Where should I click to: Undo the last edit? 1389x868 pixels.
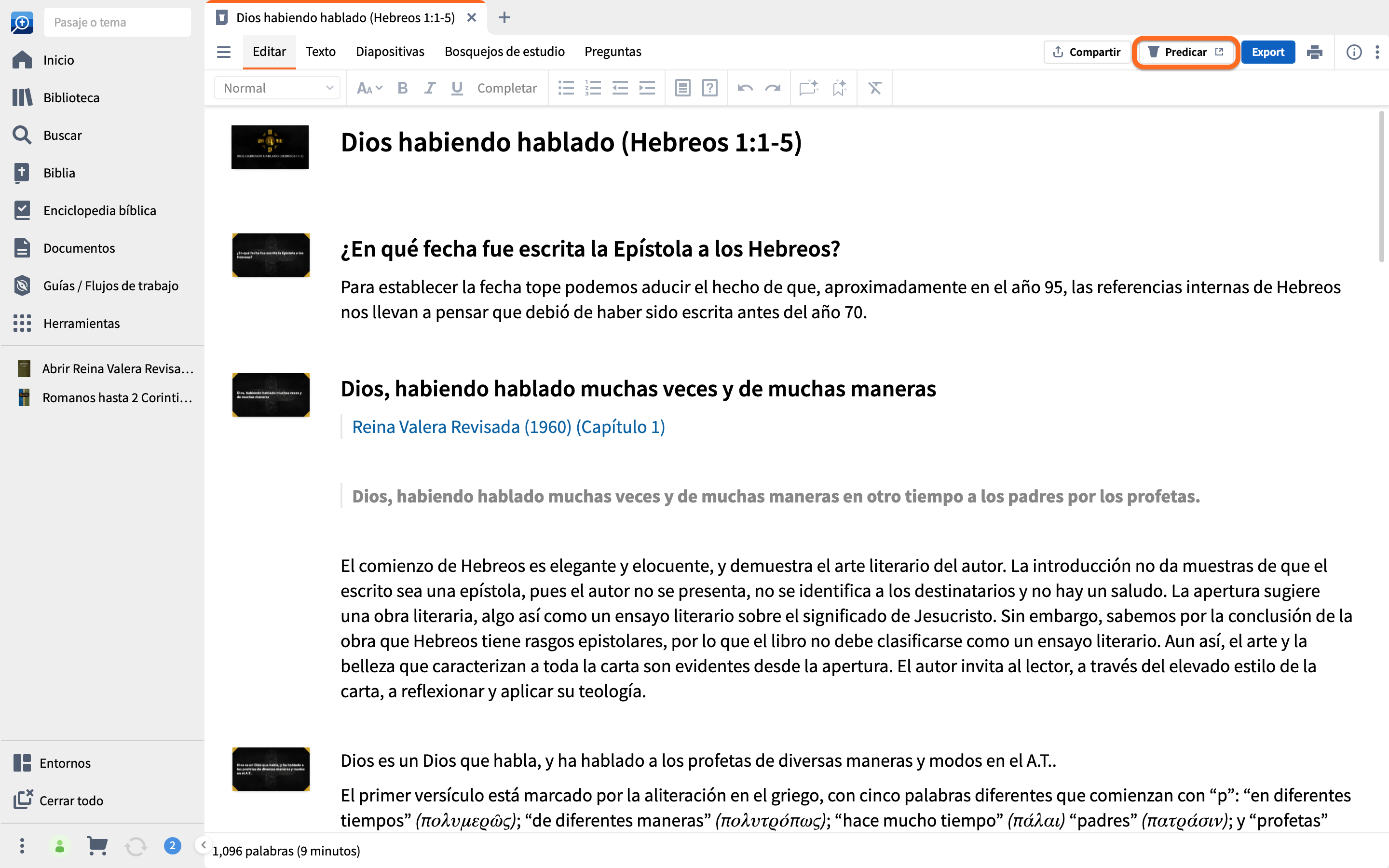click(745, 88)
